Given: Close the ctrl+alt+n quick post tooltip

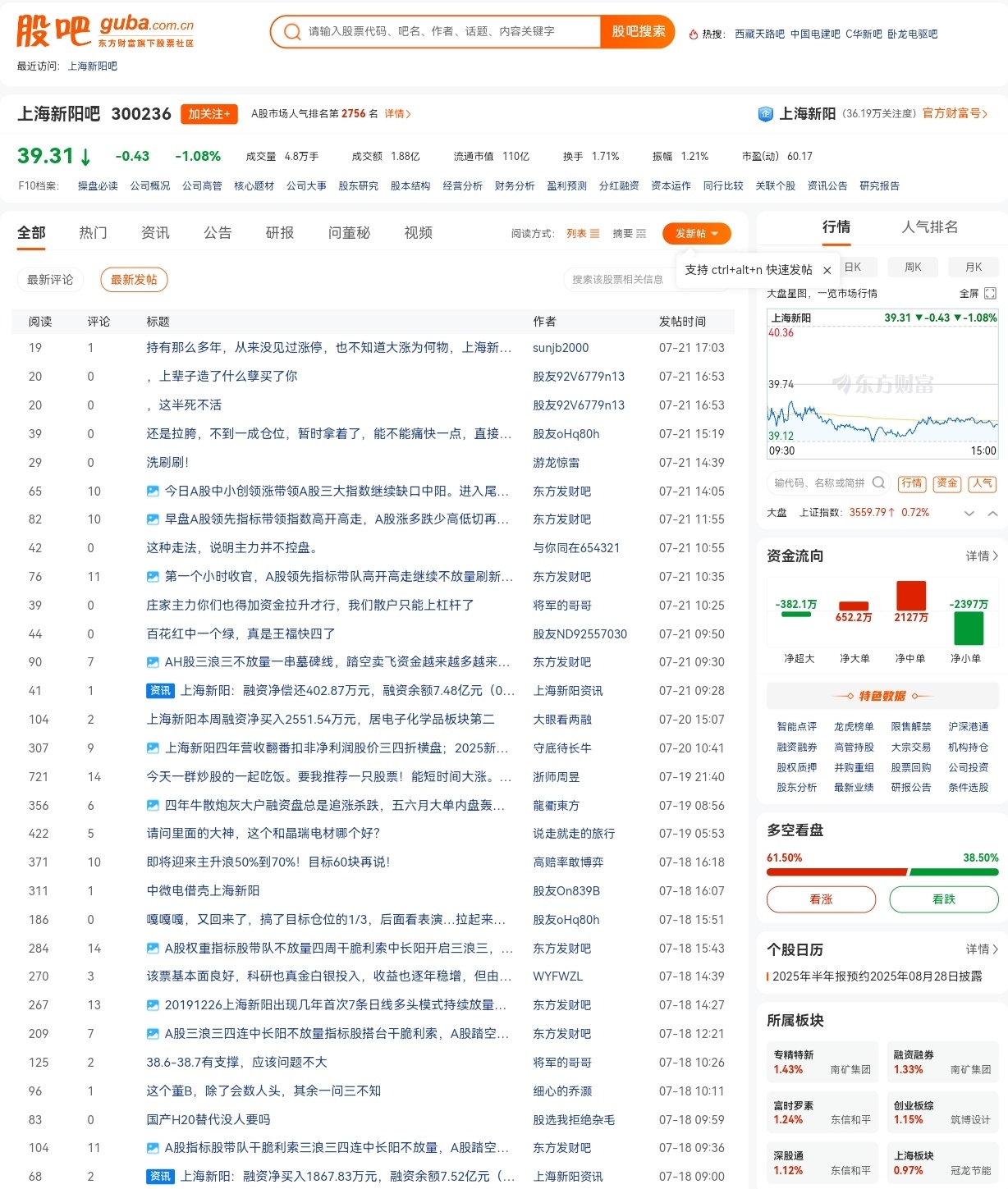Looking at the screenshot, I should (827, 270).
